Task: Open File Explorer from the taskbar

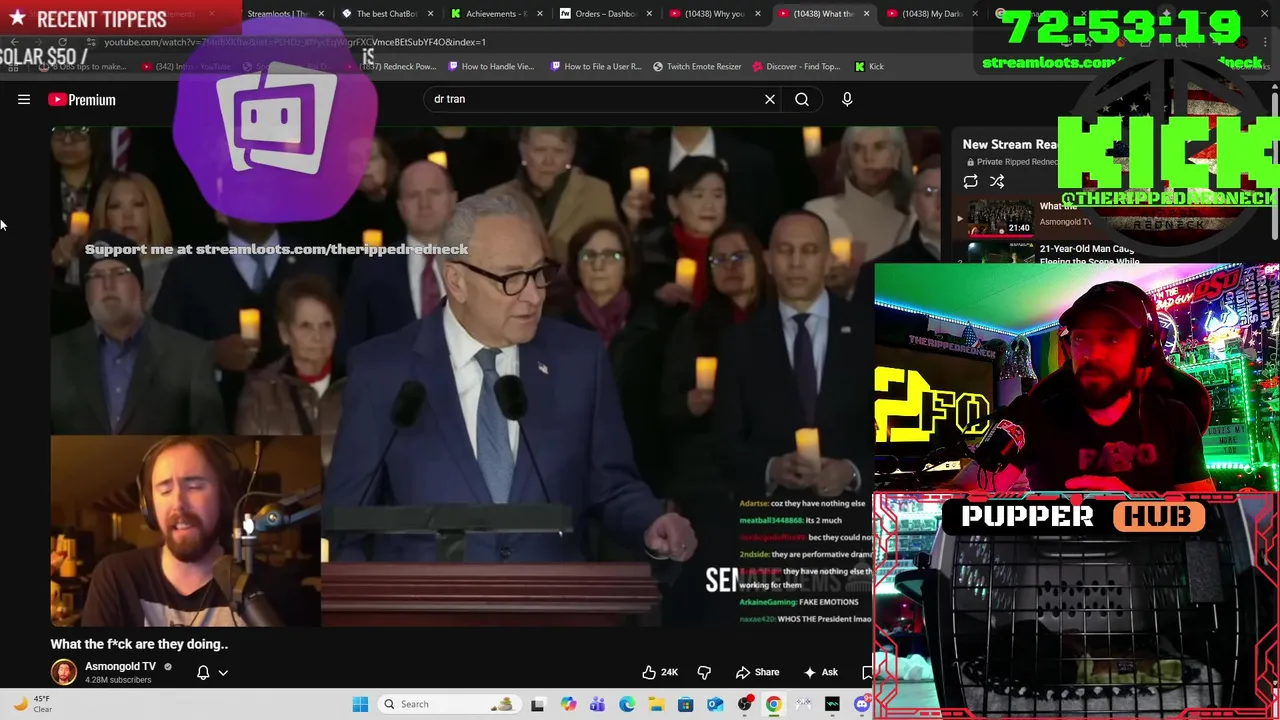Action: click(x=656, y=704)
